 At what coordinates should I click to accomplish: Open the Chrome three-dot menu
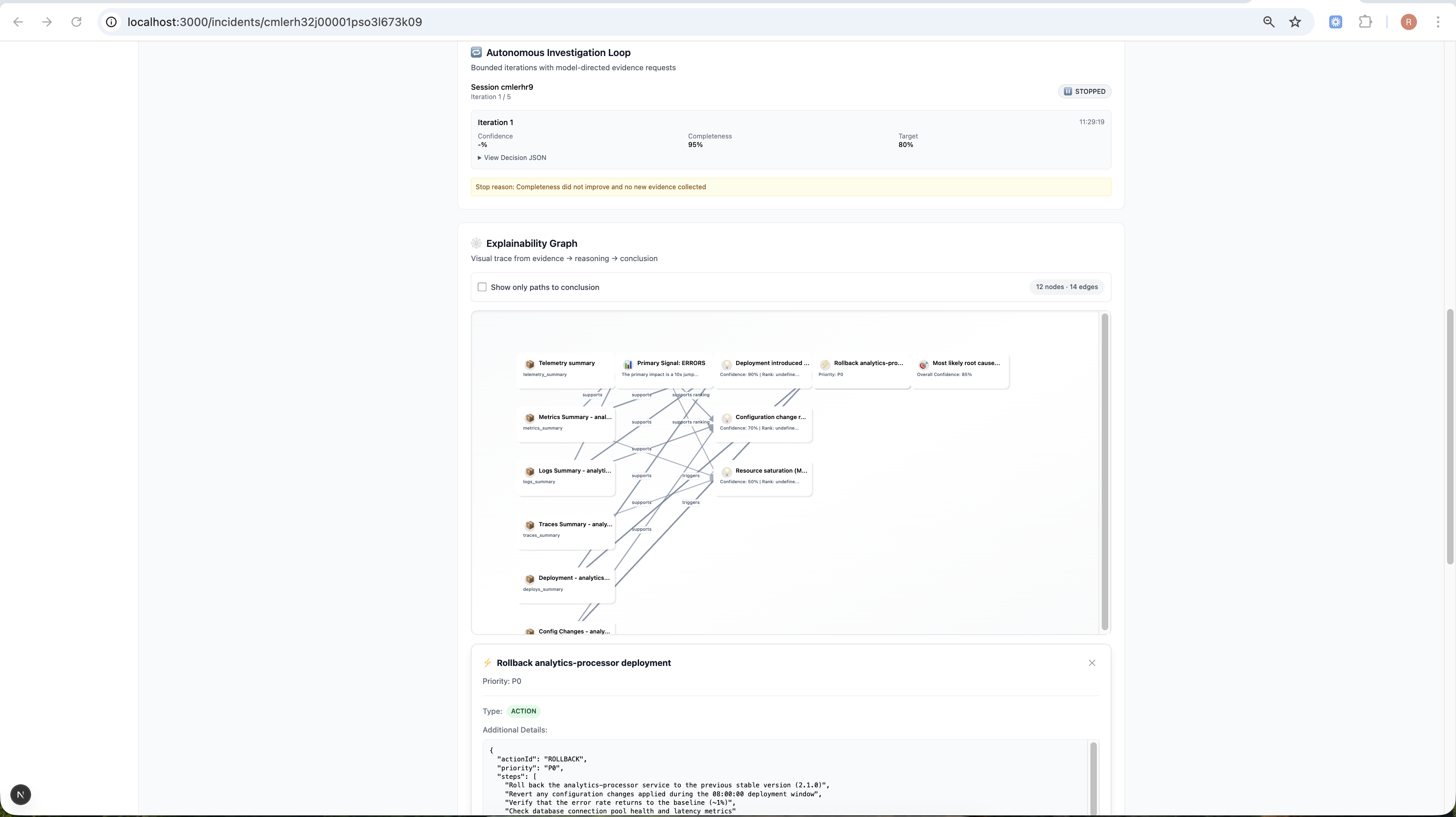tap(1437, 22)
